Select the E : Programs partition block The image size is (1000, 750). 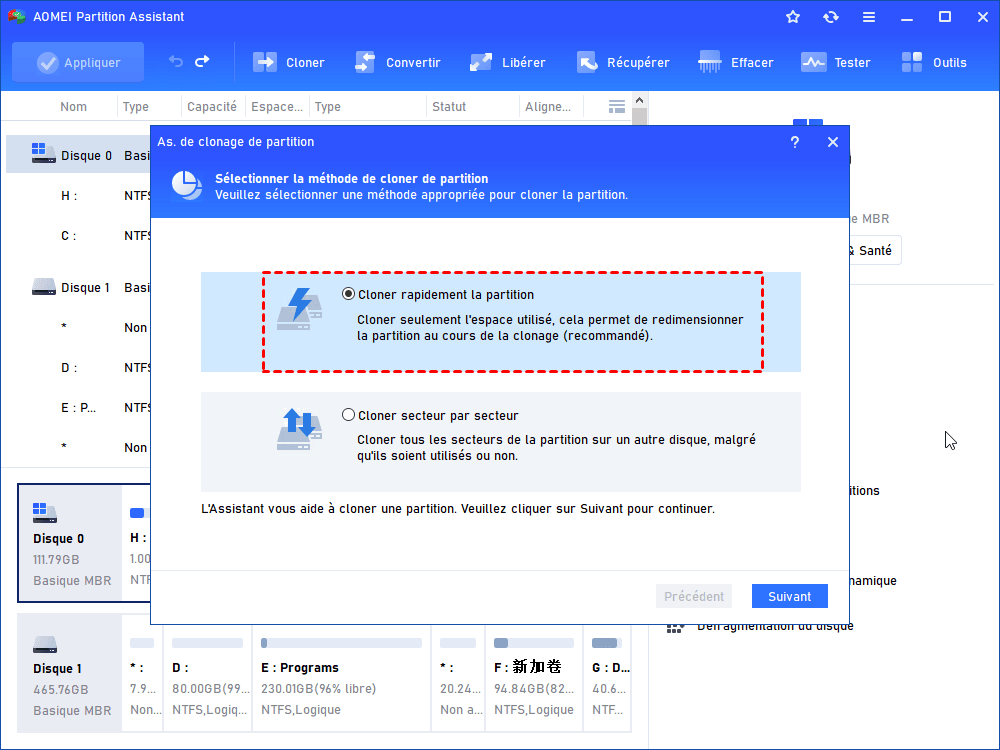[x=342, y=679]
